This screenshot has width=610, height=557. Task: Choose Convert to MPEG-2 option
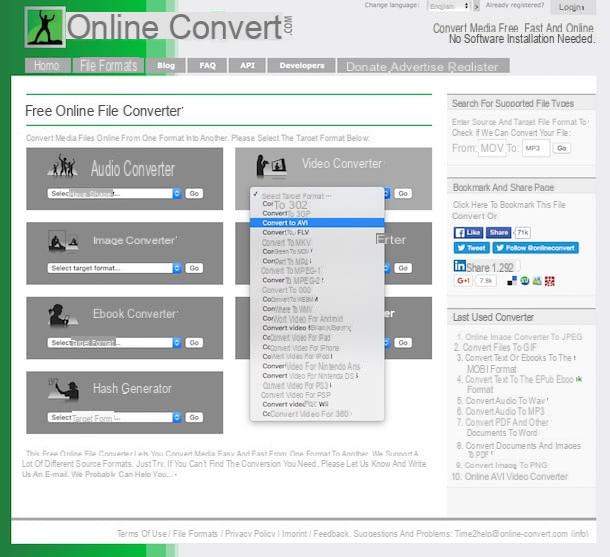pyautogui.click(x=317, y=280)
